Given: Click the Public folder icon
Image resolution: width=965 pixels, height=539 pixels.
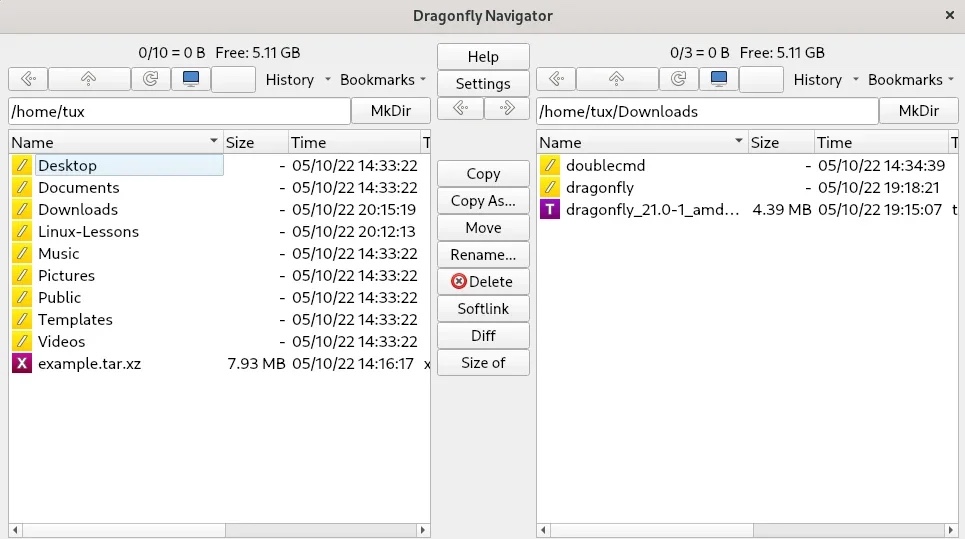Looking at the screenshot, I should point(22,298).
